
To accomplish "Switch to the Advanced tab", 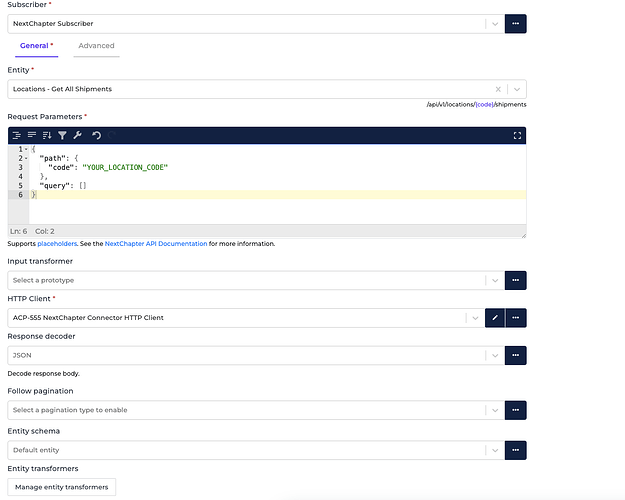I will coord(96,46).
